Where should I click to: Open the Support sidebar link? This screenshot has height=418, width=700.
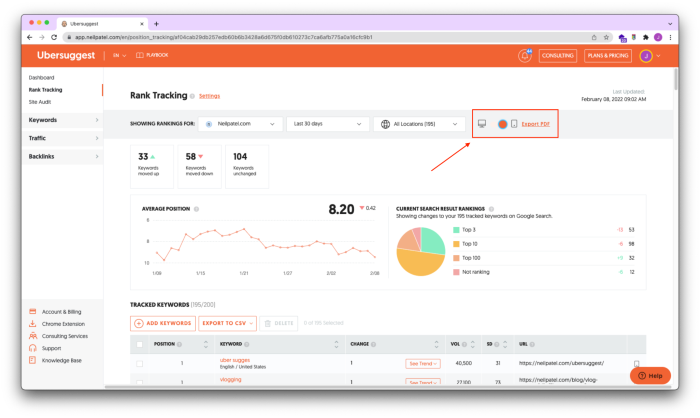tap(51, 348)
